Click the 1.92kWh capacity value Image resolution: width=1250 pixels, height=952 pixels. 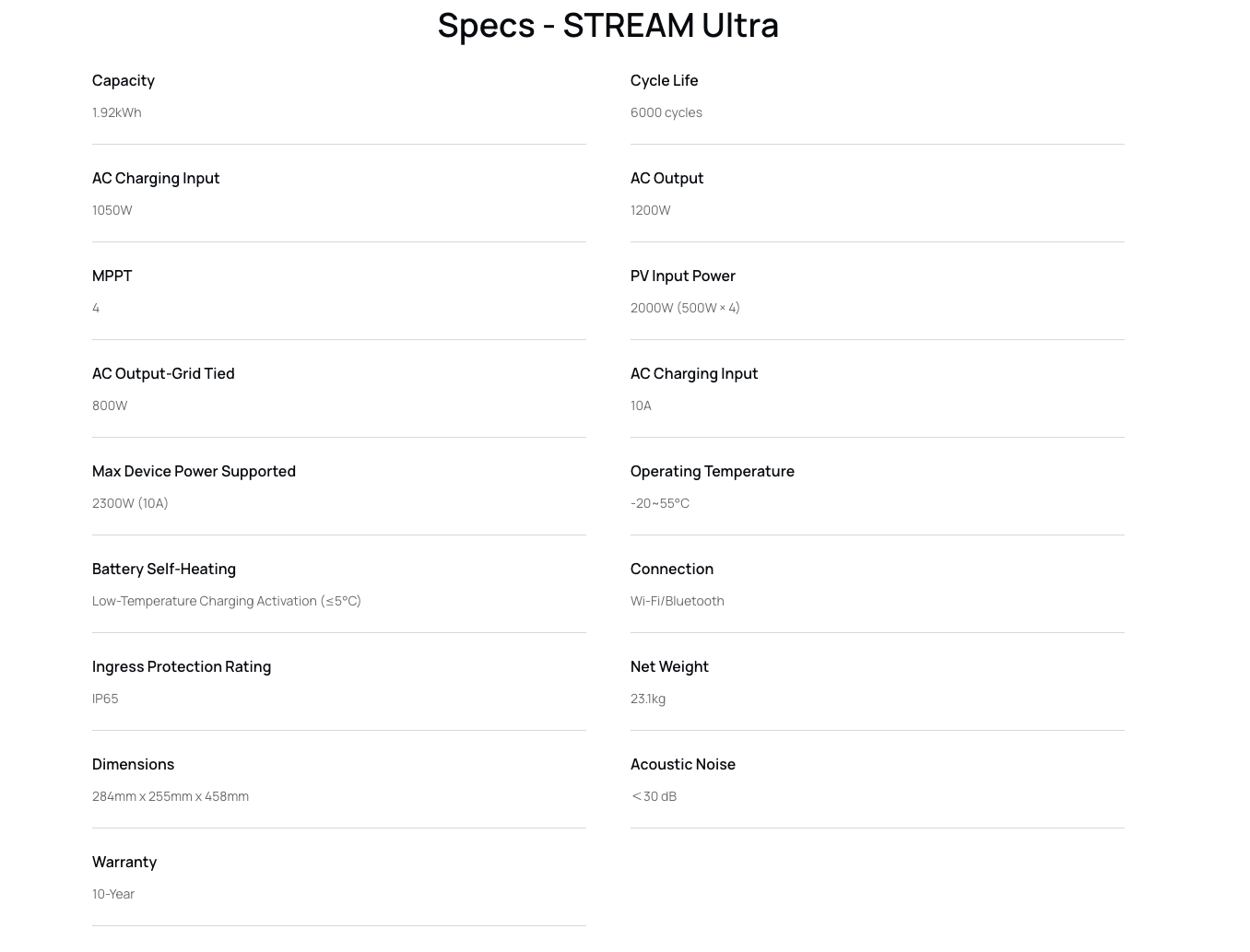117,112
